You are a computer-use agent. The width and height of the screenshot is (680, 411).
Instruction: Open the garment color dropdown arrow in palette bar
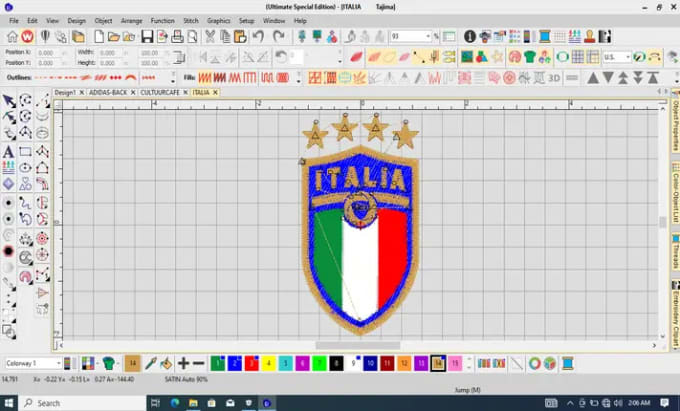click(118, 363)
